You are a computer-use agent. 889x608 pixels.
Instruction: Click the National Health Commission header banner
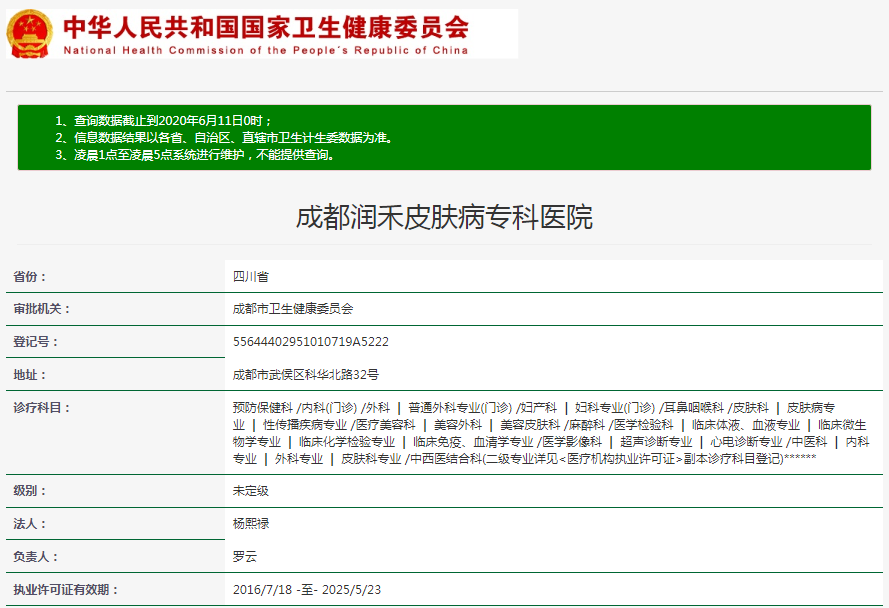click(x=262, y=33)
